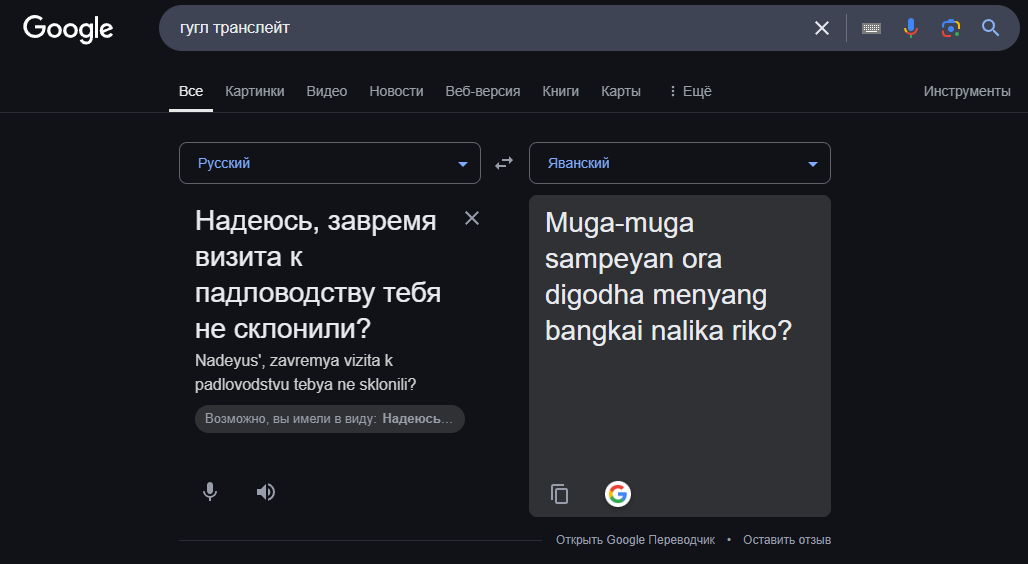Copy the Javanese translation
This screenshot has height=564, width=1028.
(559, 494)
